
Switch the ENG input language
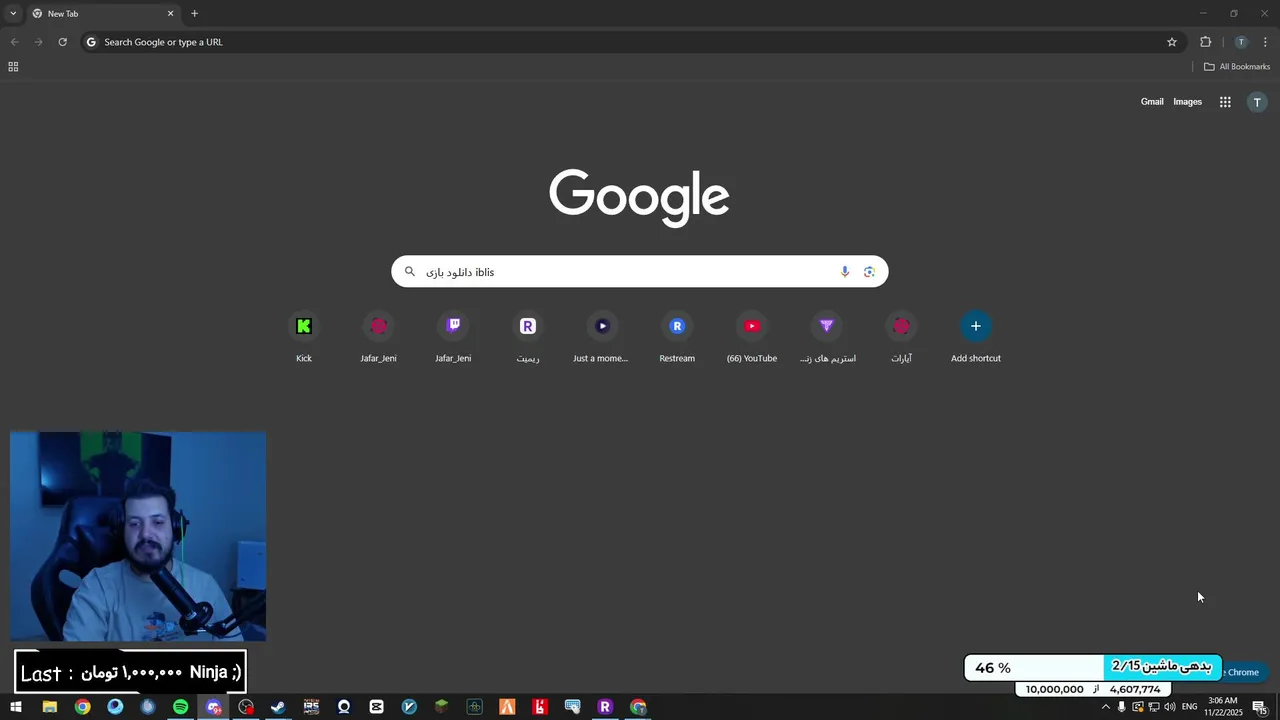pyautogui.click(x=1190, y=707)
